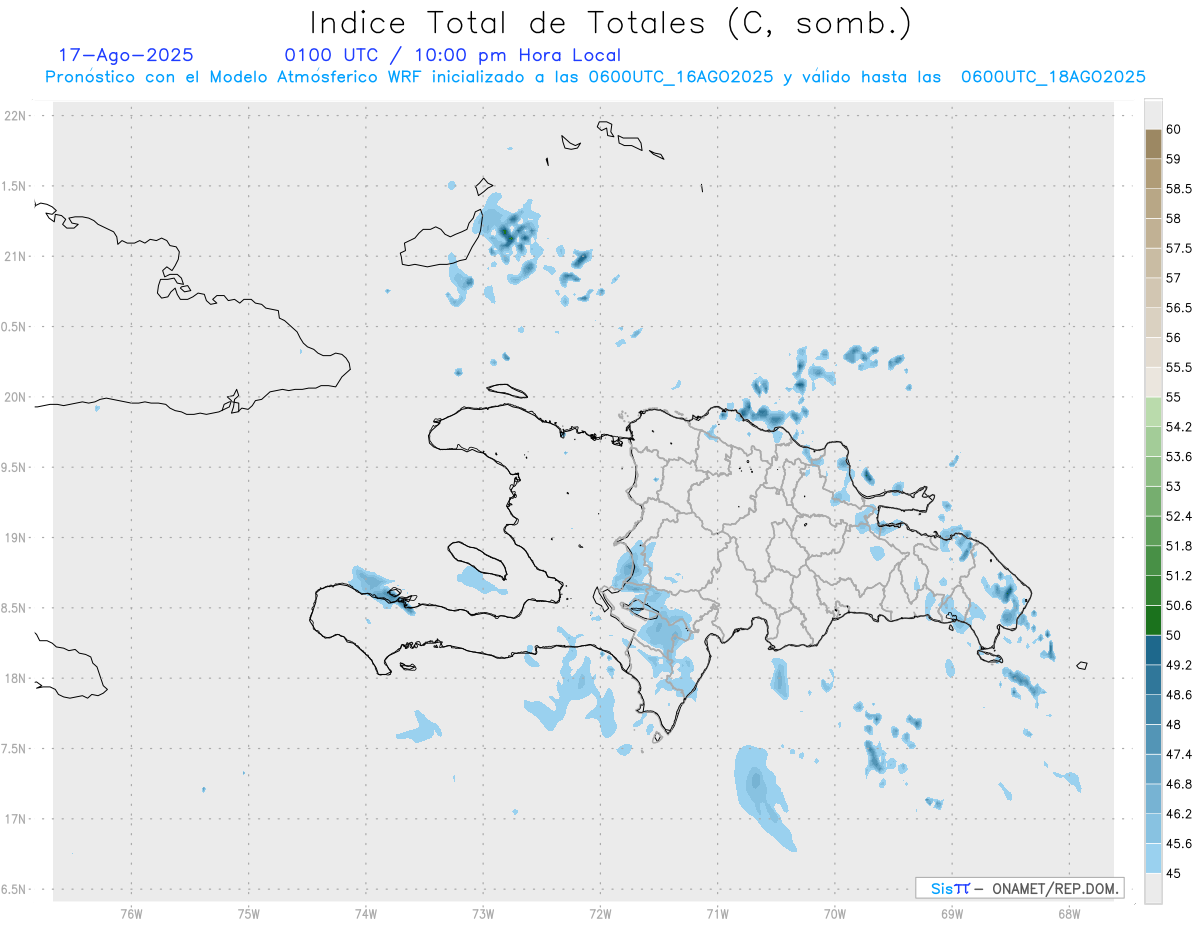This screenshot has width=1200, height=927.
Task: Click the latitude label '20N'
Action: pyautogui.click(x=17, y=397)
